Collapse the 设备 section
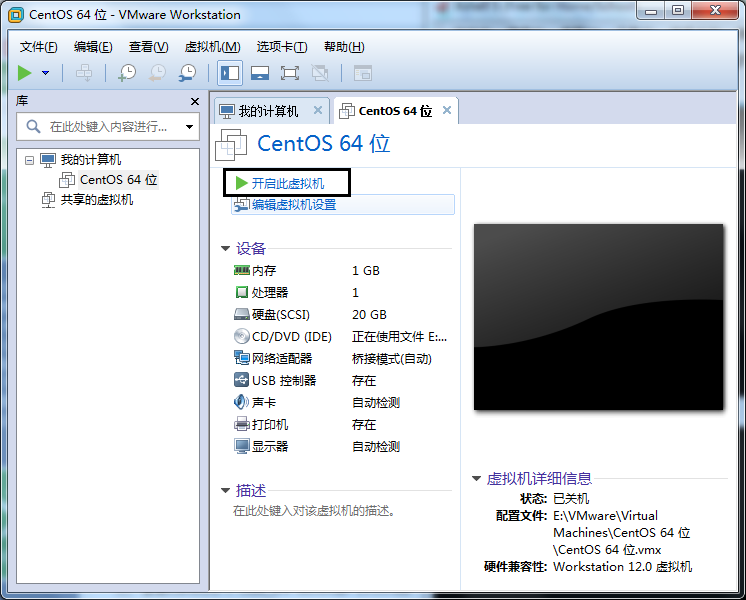The image size is (746, 600). point(226,248)
